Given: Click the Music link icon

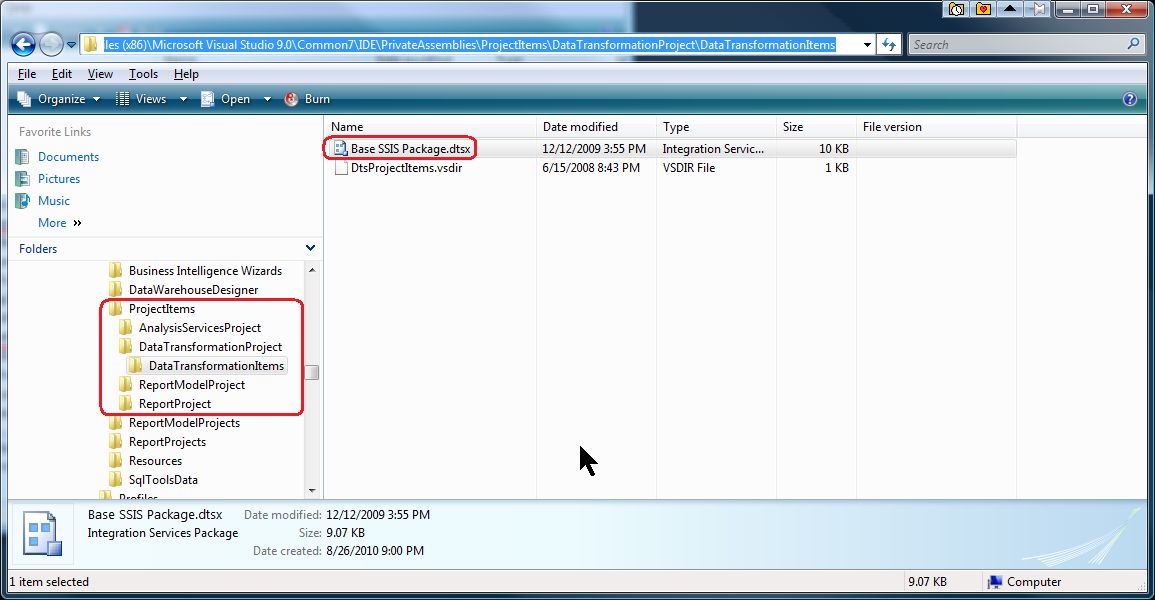Looking at the screenshot, I should (24, 201).
